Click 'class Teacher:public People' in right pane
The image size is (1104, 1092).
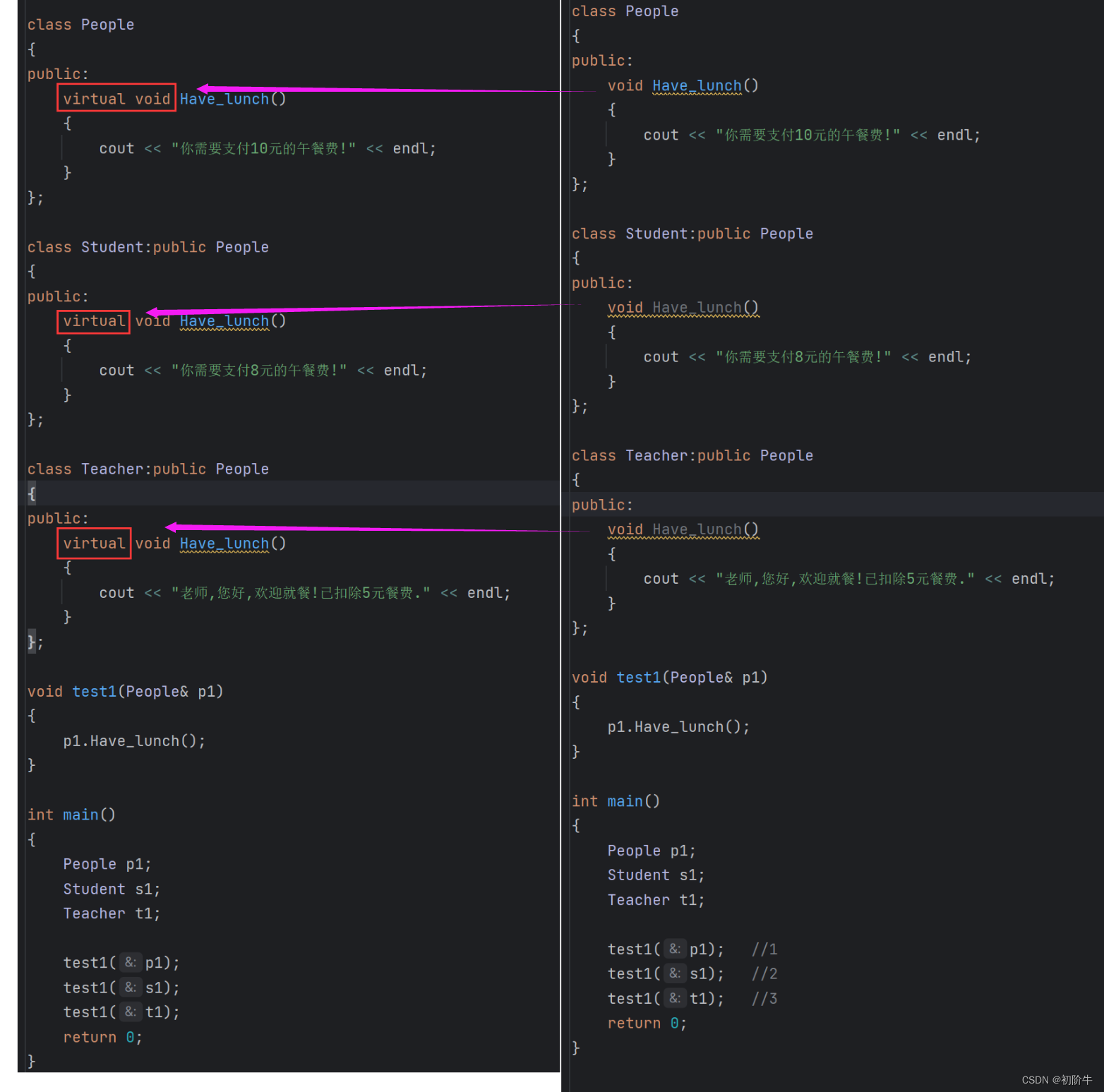point(692,456)
